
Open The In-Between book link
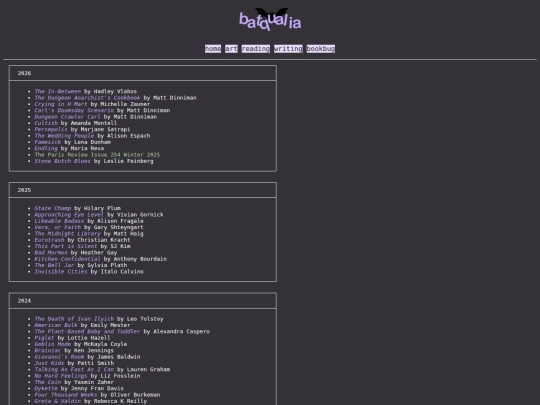pos(58,91)
